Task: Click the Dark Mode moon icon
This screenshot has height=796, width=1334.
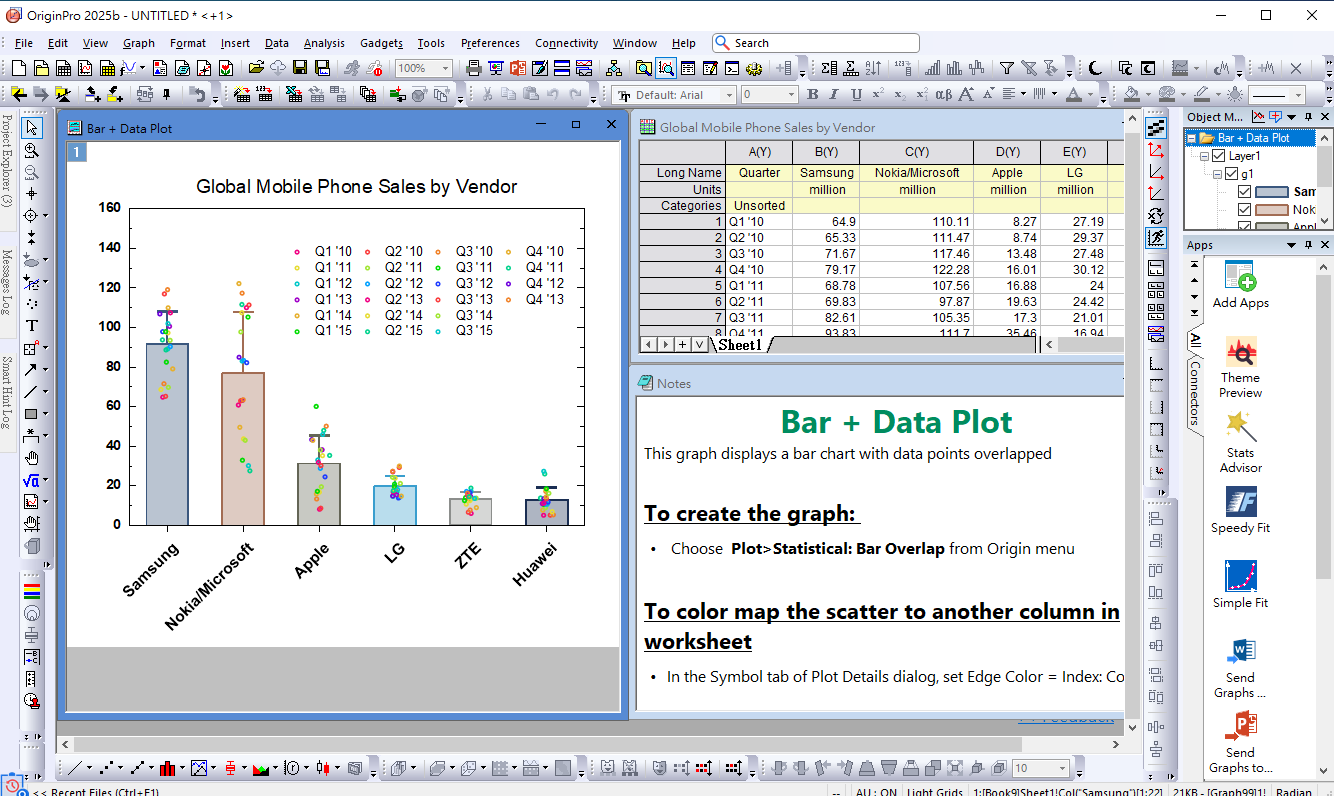Action: point(1095,68)
